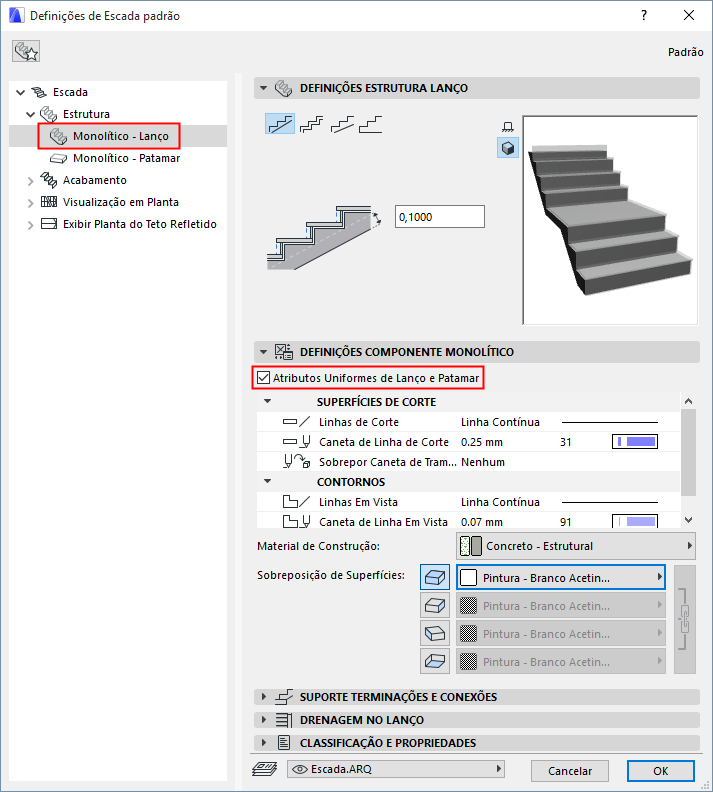This screenshot has height=792, width=713.
Task: Click the Padrão label at top right
Action: pyautogui.click(x=685, y=52)
